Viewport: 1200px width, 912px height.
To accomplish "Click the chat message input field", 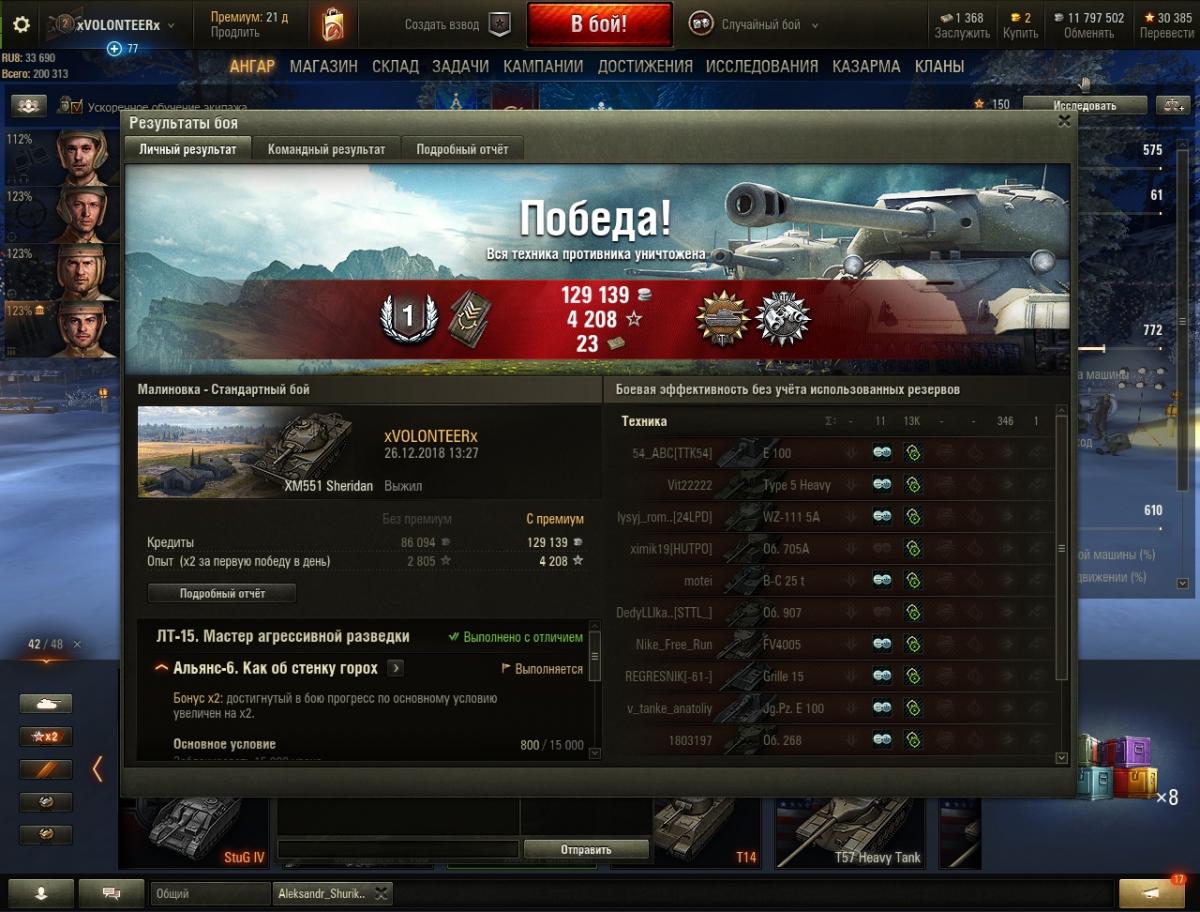I will [x=398, y=850].
